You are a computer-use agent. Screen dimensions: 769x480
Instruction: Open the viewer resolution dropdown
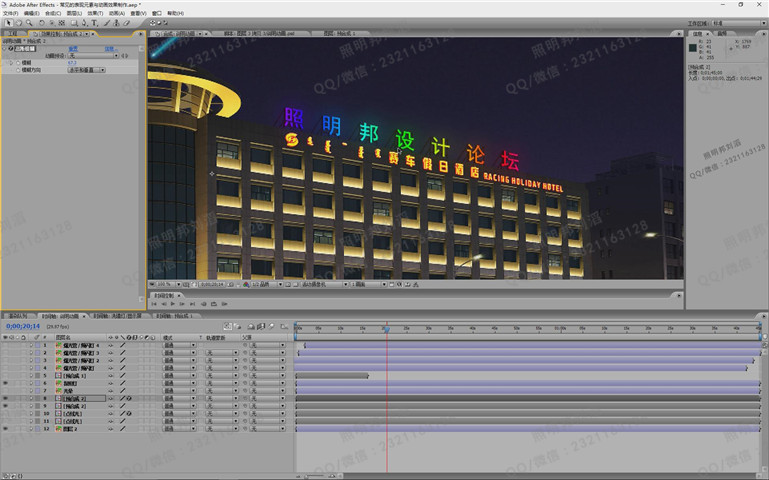(x=267, y=284)
